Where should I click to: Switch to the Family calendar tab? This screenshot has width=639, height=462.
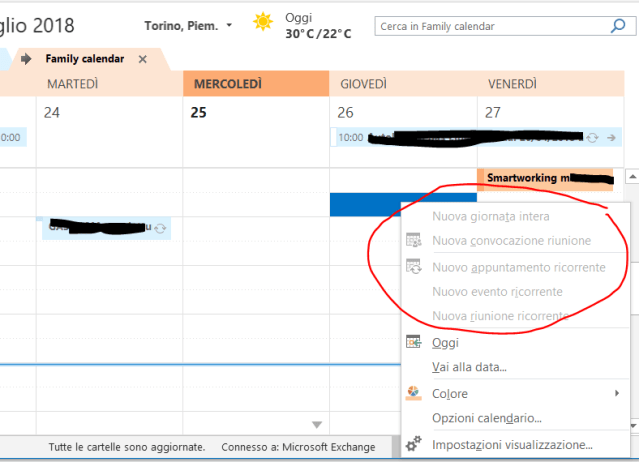tap(85, 59)
